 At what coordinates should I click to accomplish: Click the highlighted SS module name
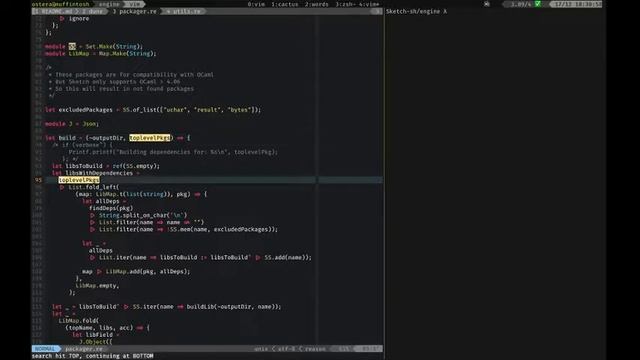(x=72, y=47)
